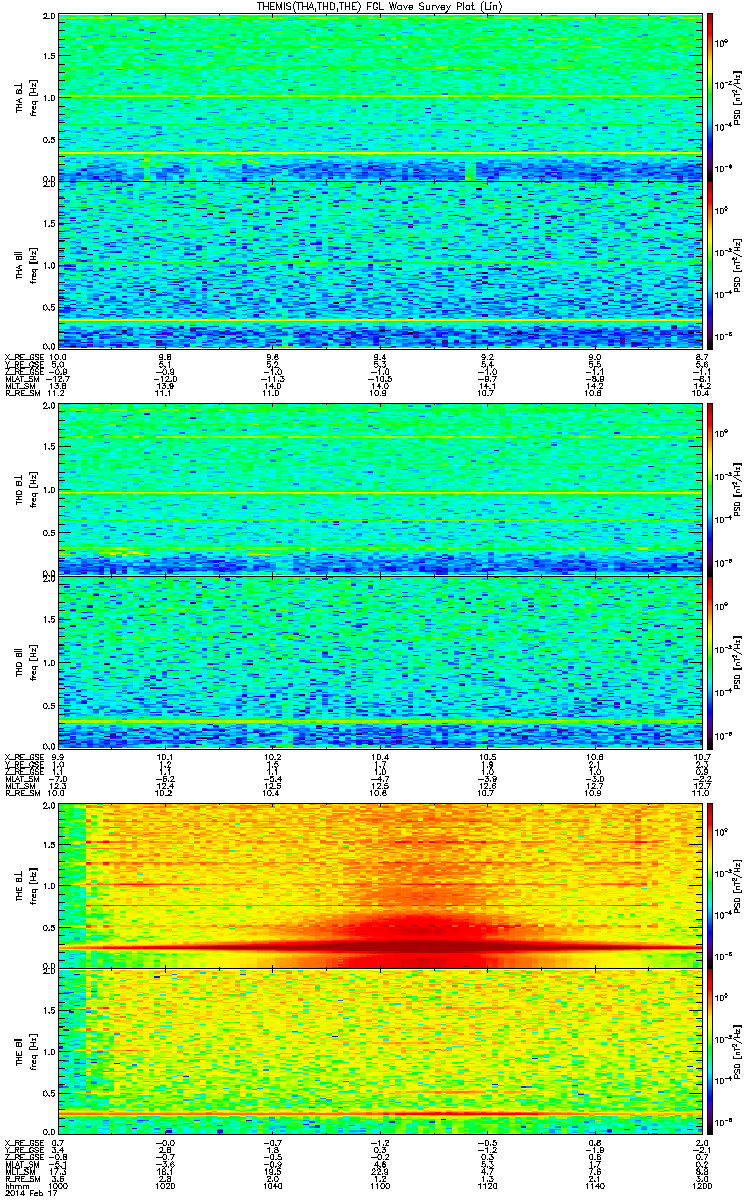
Task: Click the 1120 time tick label
Action: pos(487,1186)
